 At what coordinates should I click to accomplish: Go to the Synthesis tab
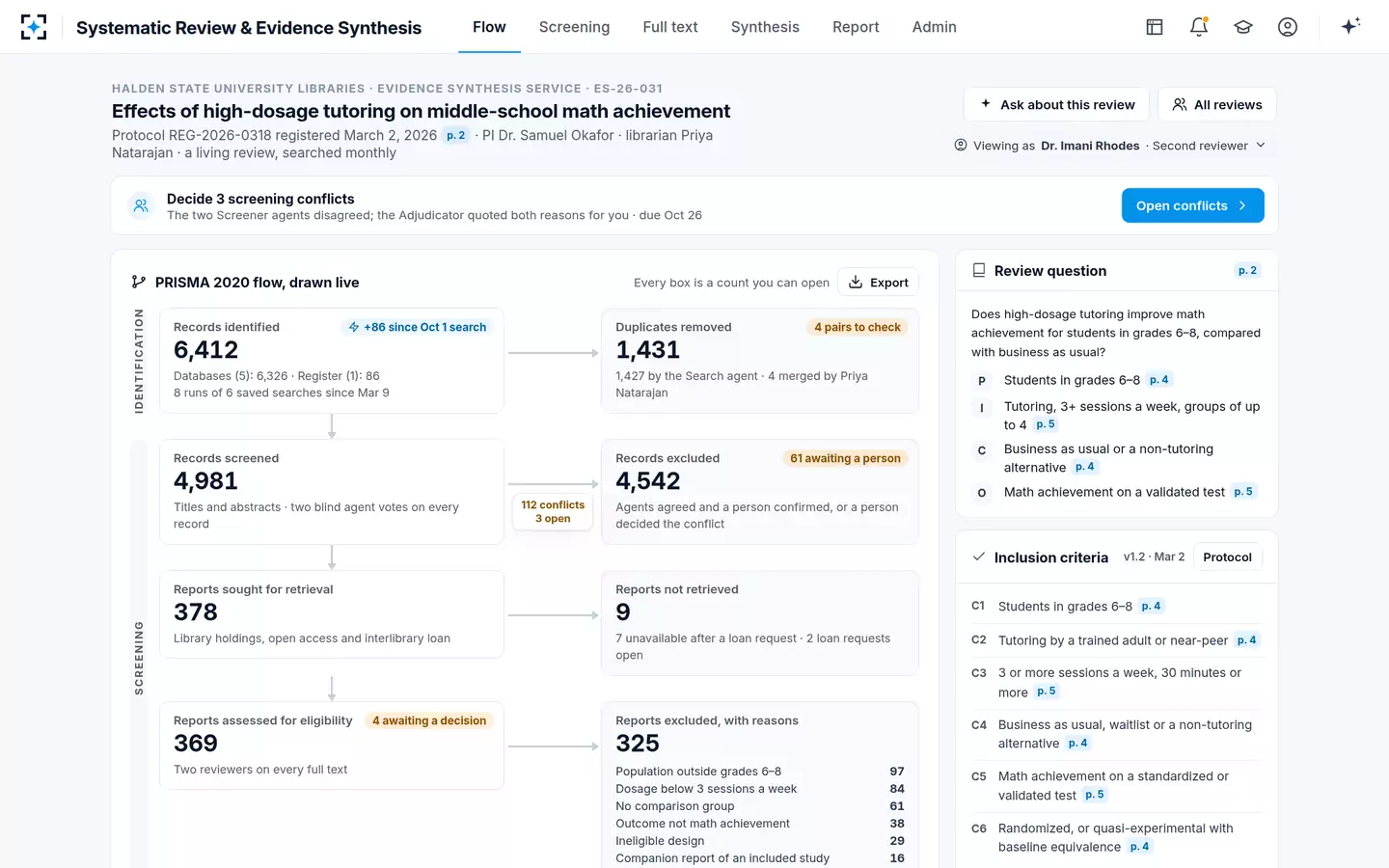click(x=765, y=27)
